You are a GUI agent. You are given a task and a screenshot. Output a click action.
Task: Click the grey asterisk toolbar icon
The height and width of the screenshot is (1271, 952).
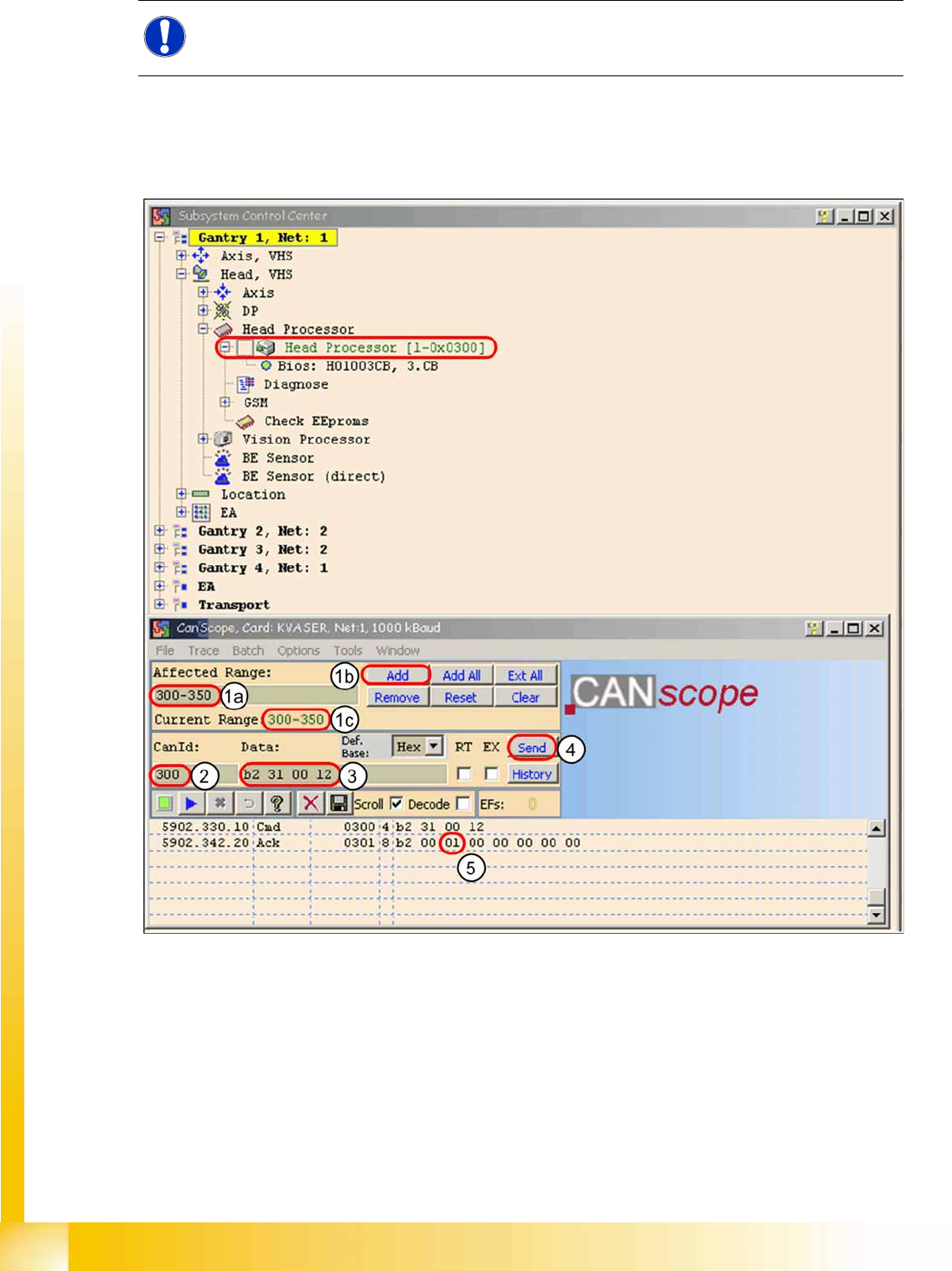pos(220,803)
